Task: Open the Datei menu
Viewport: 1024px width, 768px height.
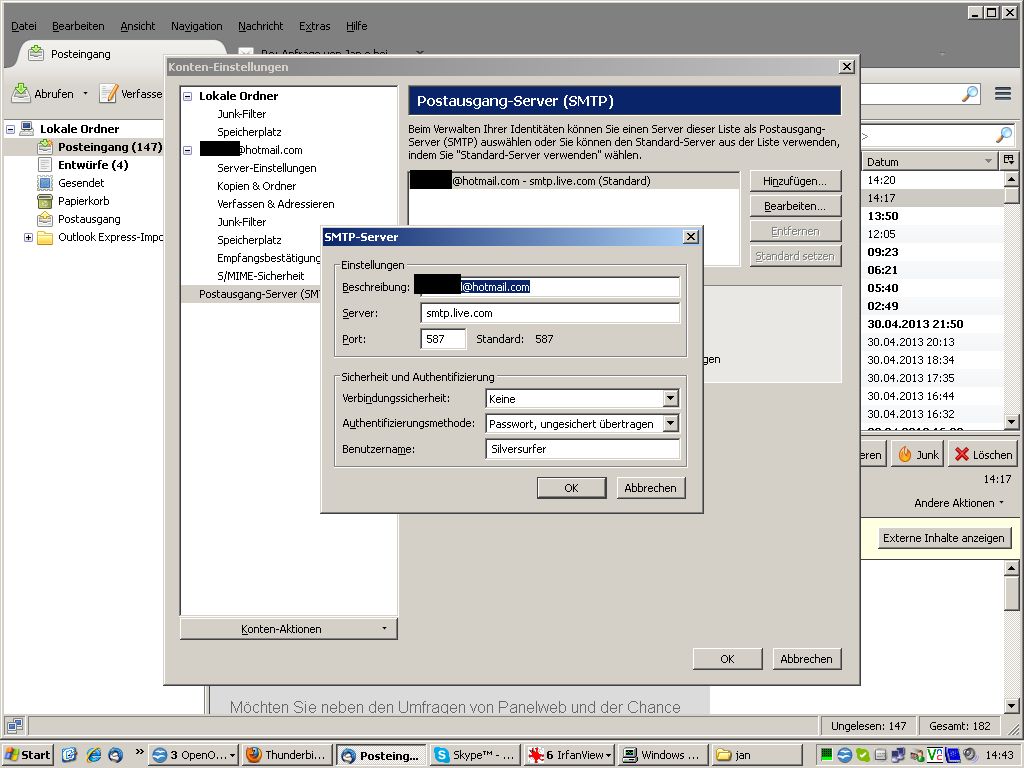Action: (24, 26)
